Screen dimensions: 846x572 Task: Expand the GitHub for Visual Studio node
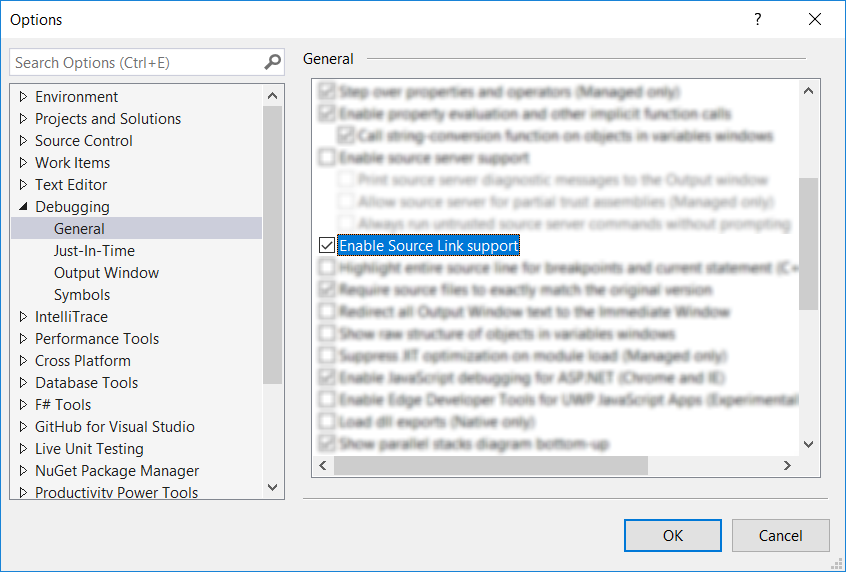[x=23, y=427]
